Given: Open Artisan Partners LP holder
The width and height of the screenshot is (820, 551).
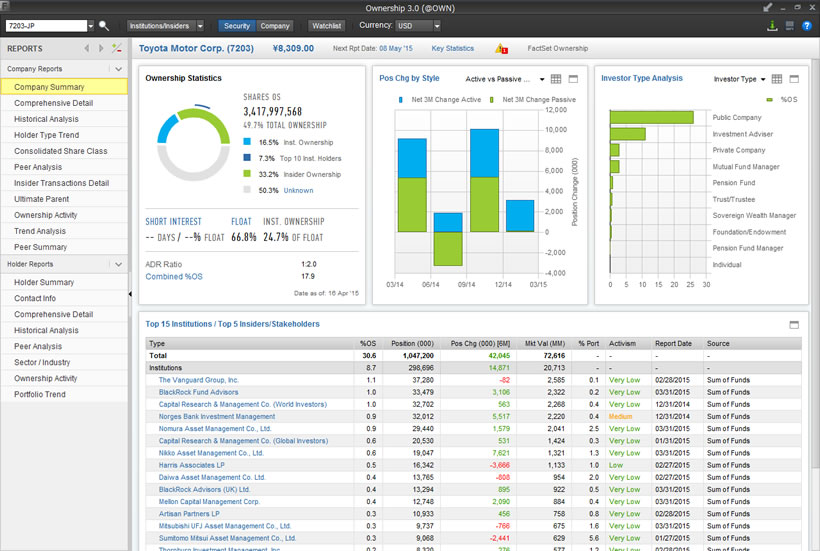Looking at the screenshot, I should tap(189, 514).
